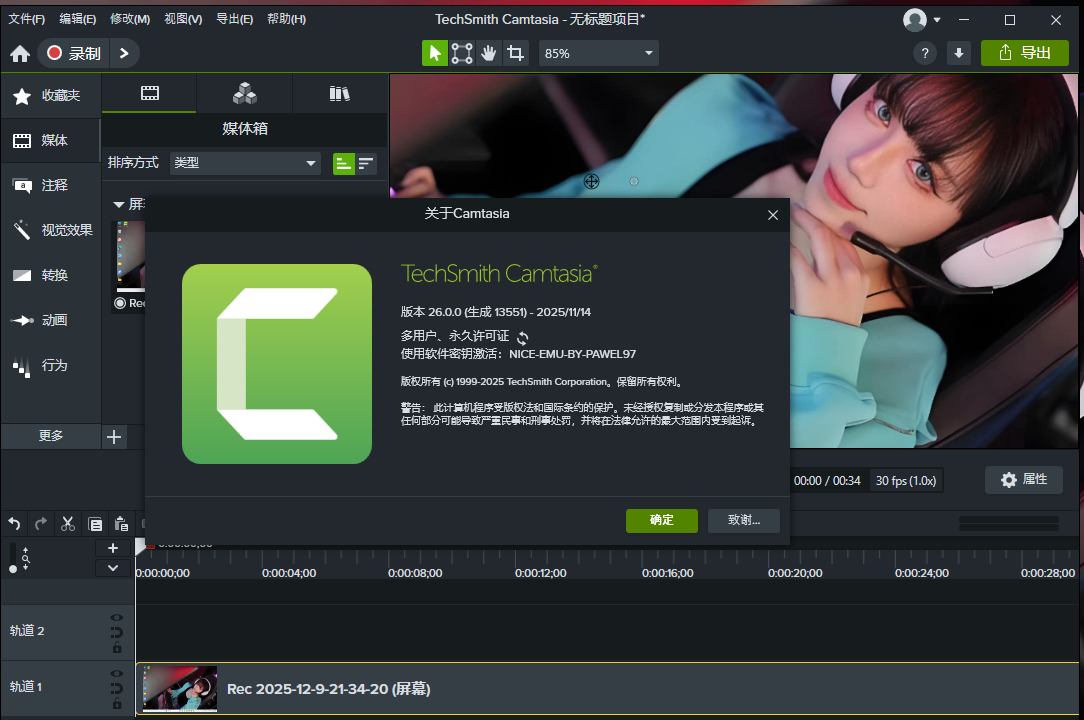Image resolution: width=1084 pixels, height=720 pixels.
Task: Open the 视图(V) menu
Action: point(183,19)
